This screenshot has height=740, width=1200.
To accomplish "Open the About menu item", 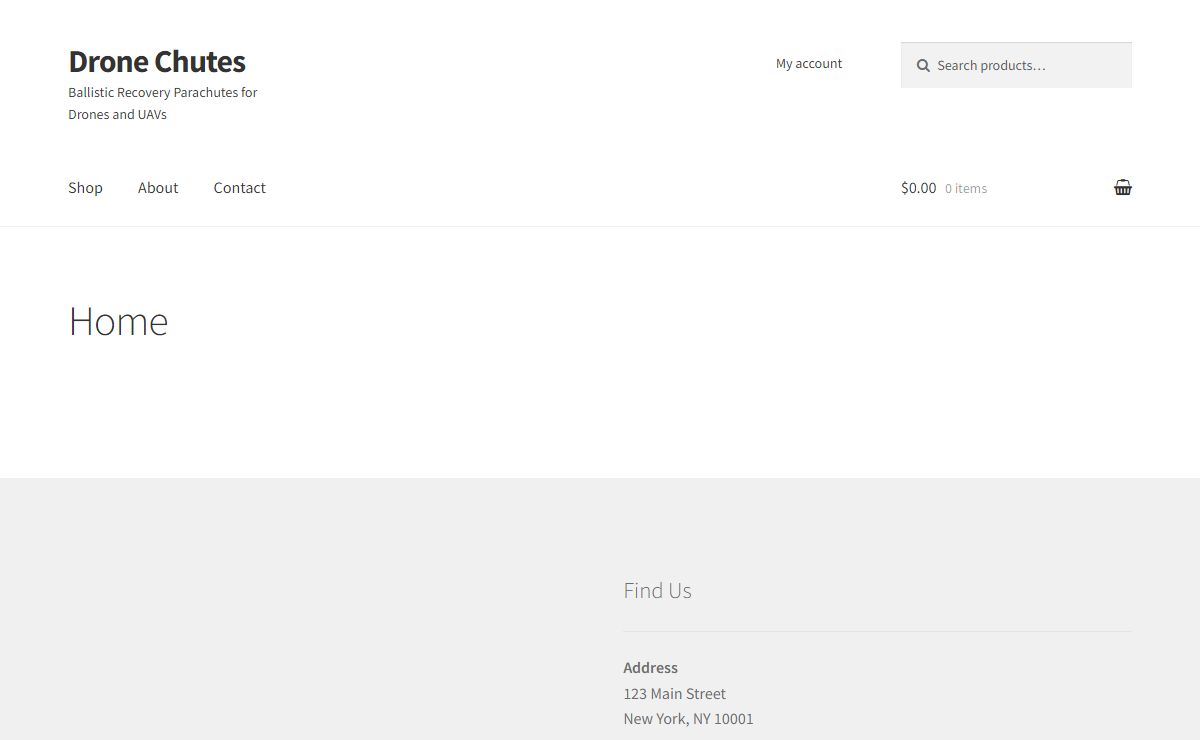I will pos(158,188).
